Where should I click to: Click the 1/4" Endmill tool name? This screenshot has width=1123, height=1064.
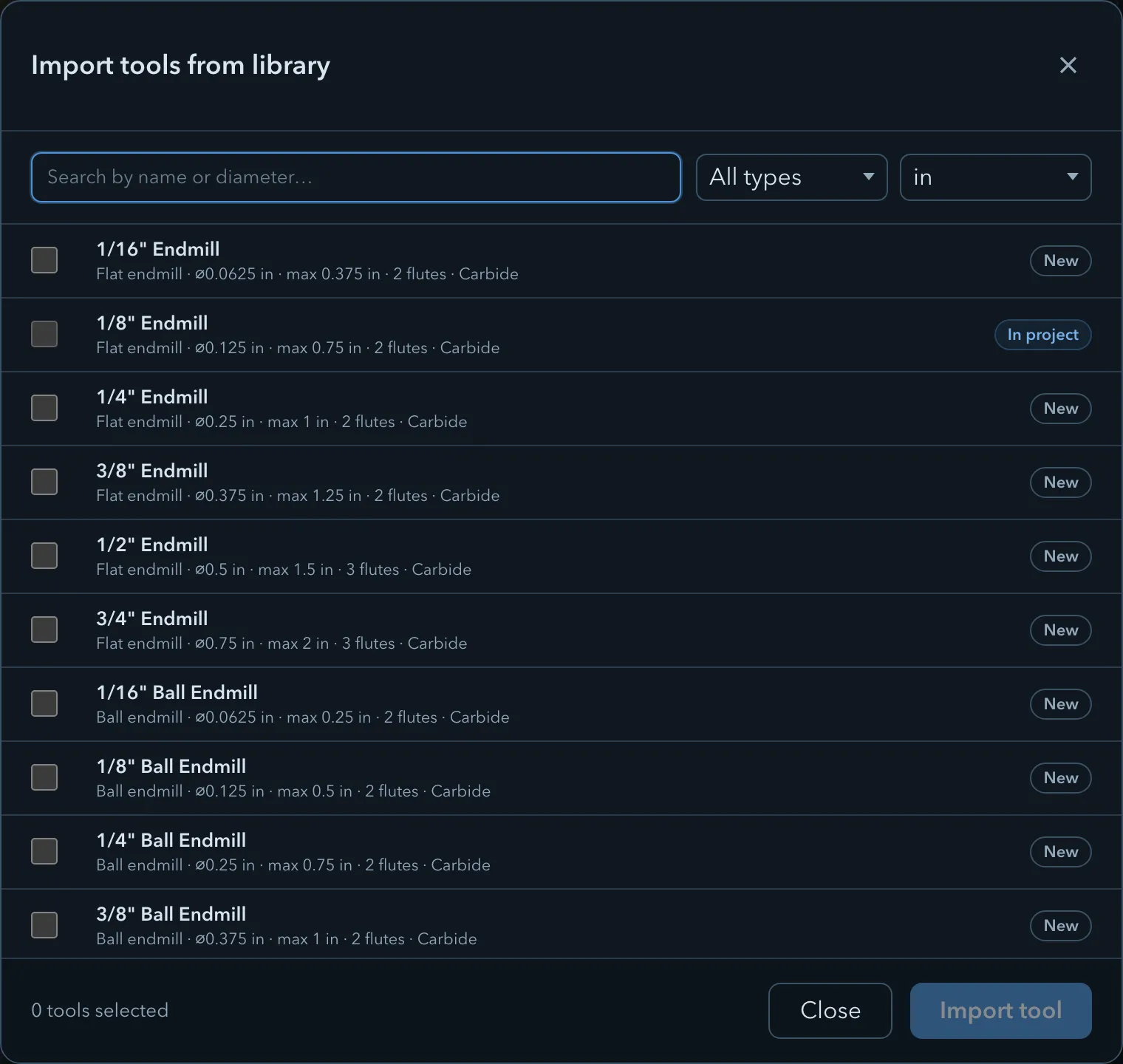click(x=152, y=397)
